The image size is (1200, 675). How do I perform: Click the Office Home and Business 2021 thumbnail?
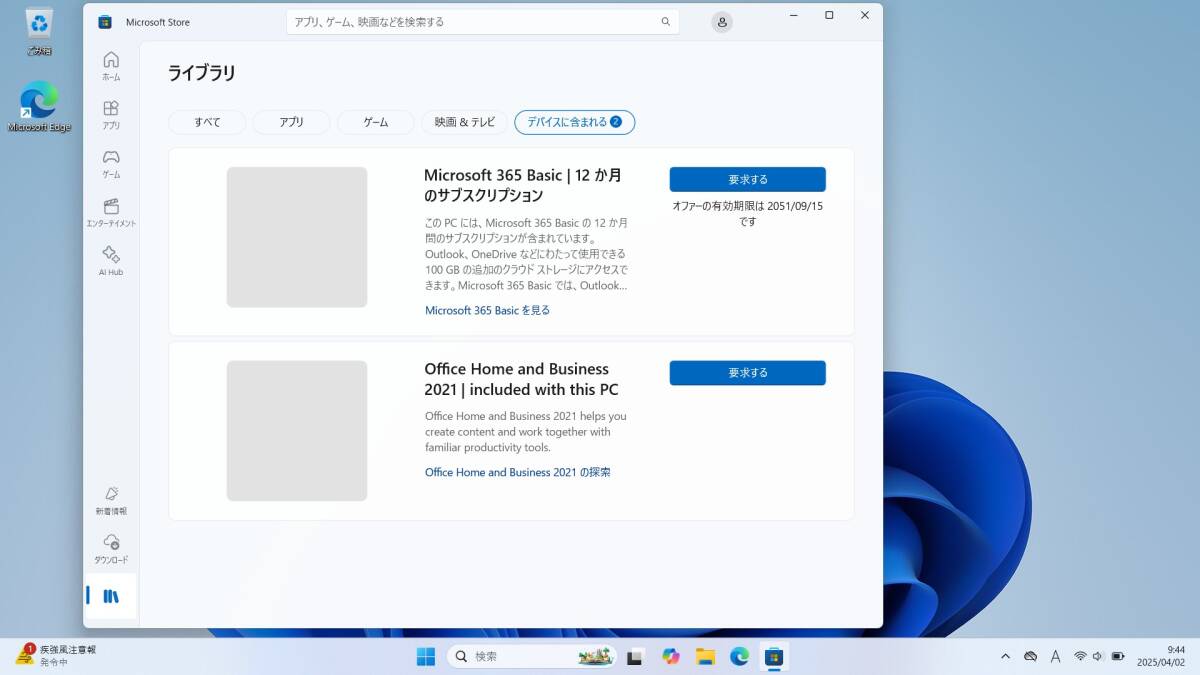coord(297,431)
